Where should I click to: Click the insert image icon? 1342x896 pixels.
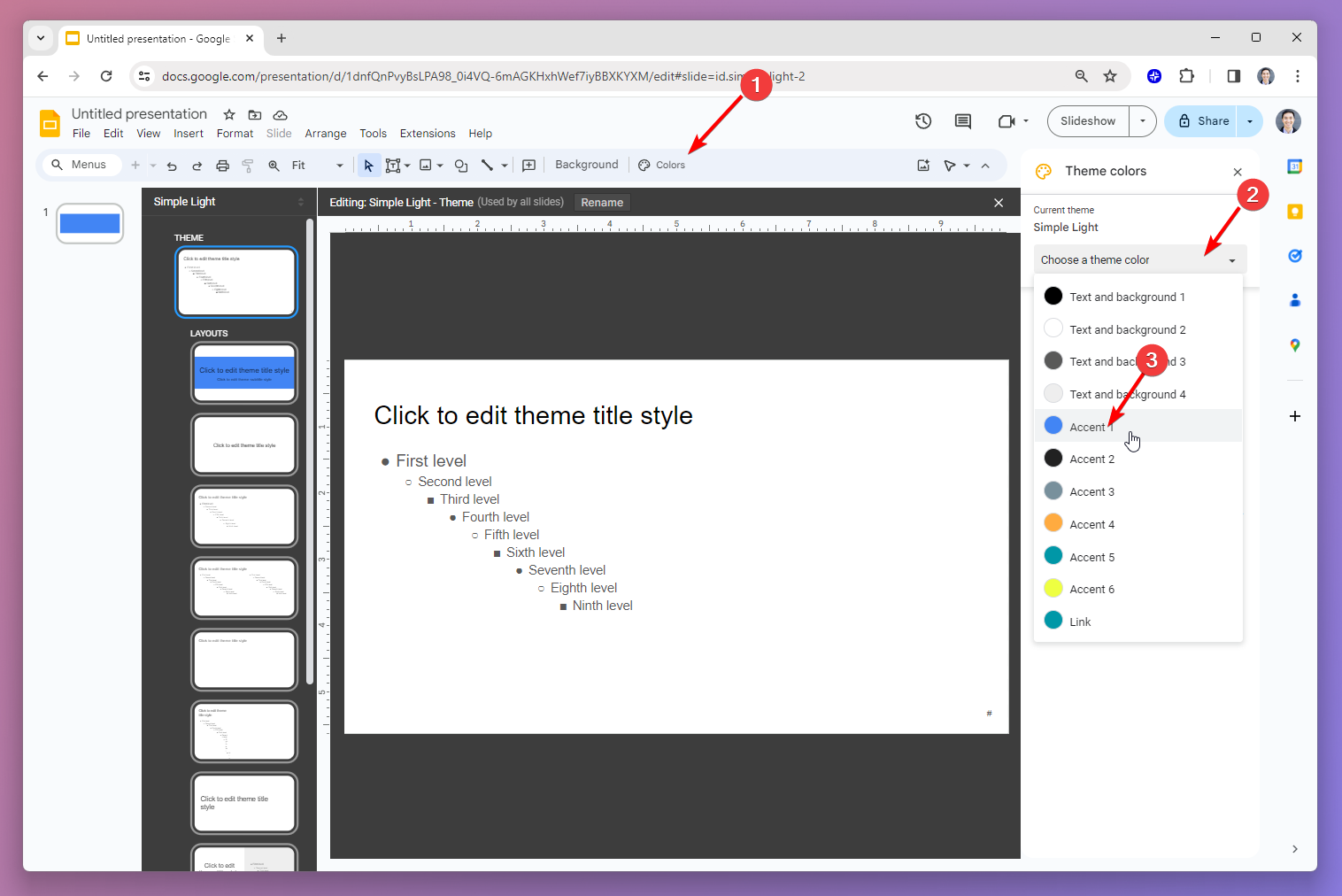click(x=426, y=166)
